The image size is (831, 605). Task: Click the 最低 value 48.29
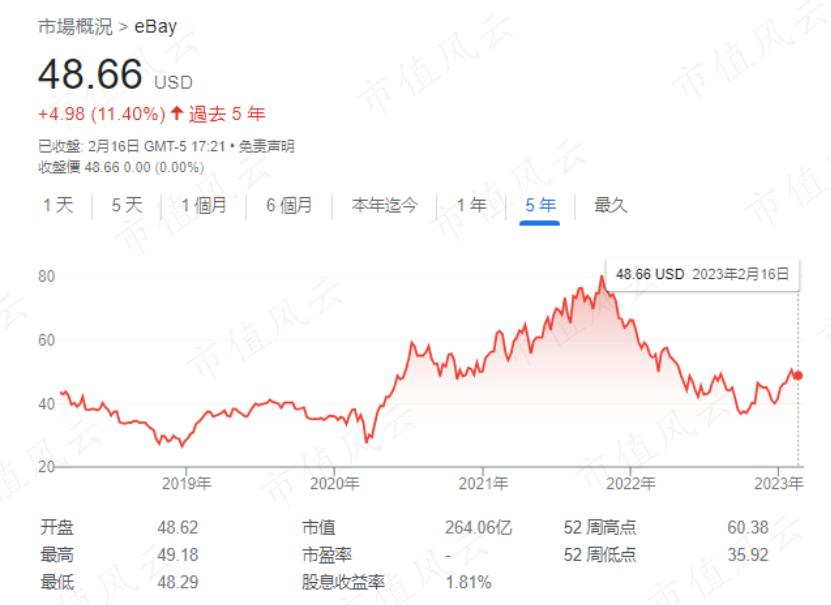click(x=178, y=582)
